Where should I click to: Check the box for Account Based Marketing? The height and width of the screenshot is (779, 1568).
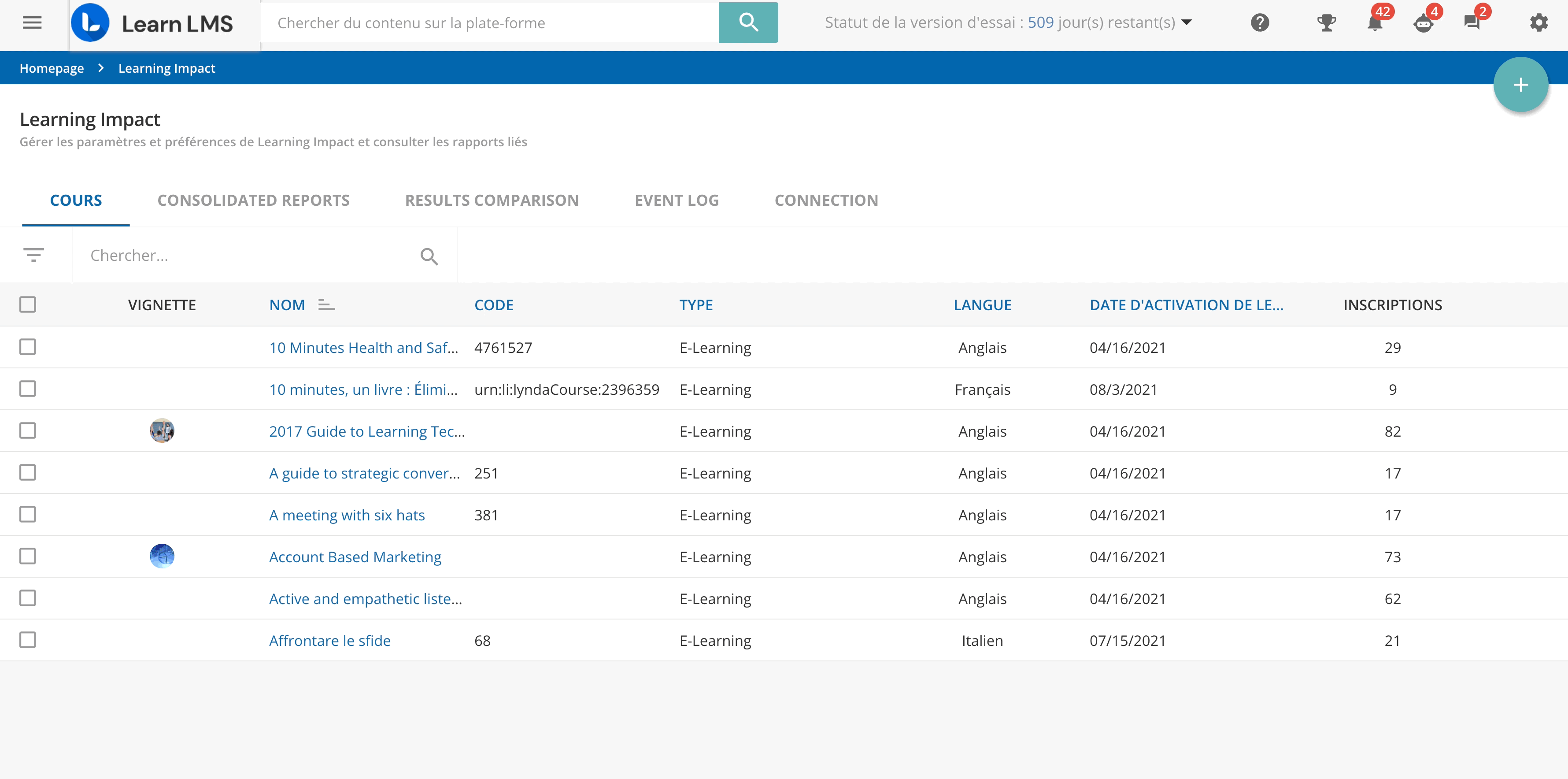(x=28, y=556)
